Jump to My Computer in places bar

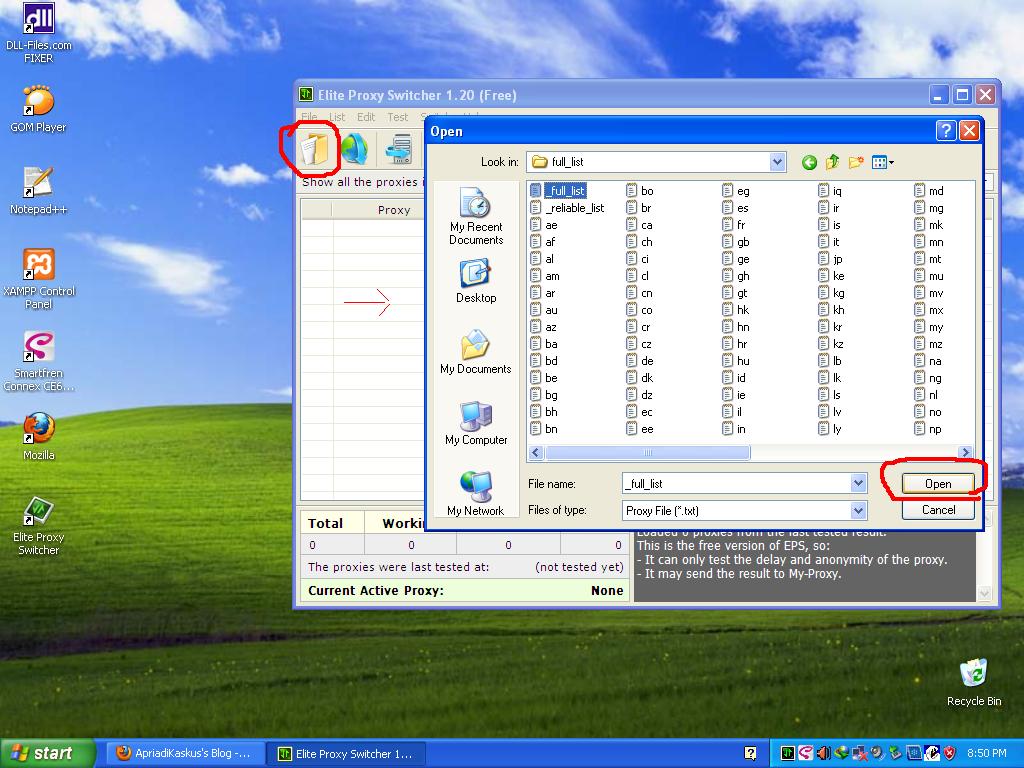point(476,423)
